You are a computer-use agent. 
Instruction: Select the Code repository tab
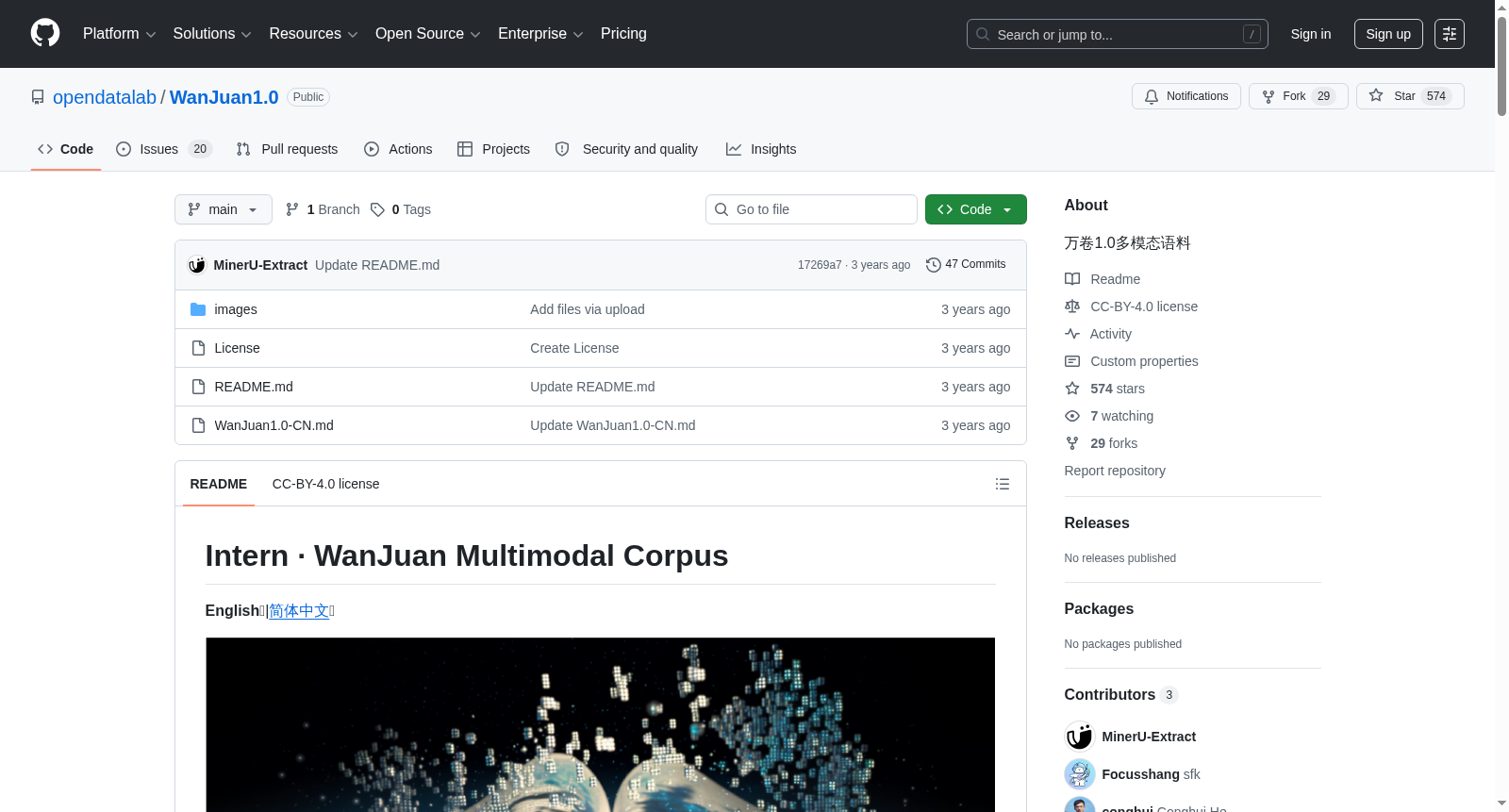pos(65,149)
